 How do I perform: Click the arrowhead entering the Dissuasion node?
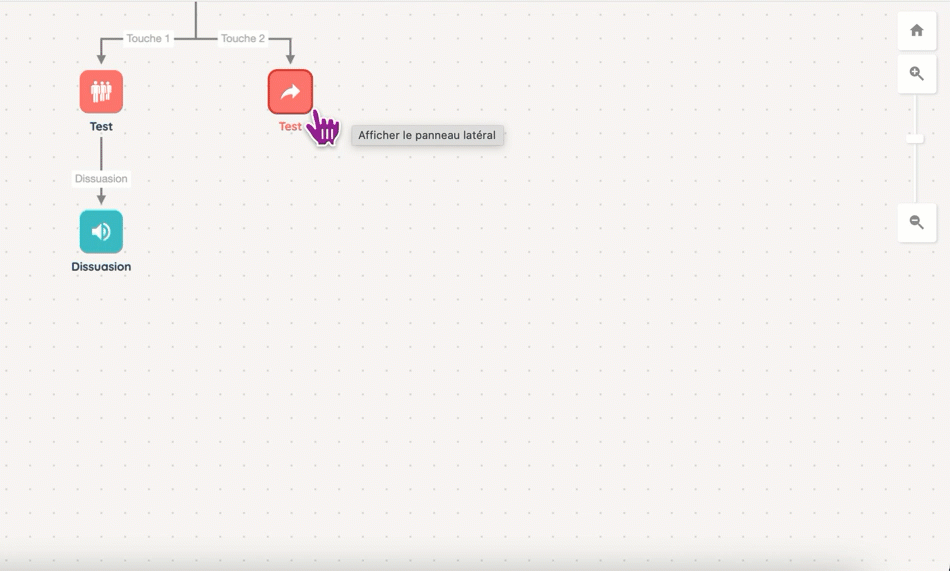pos(101,200)
